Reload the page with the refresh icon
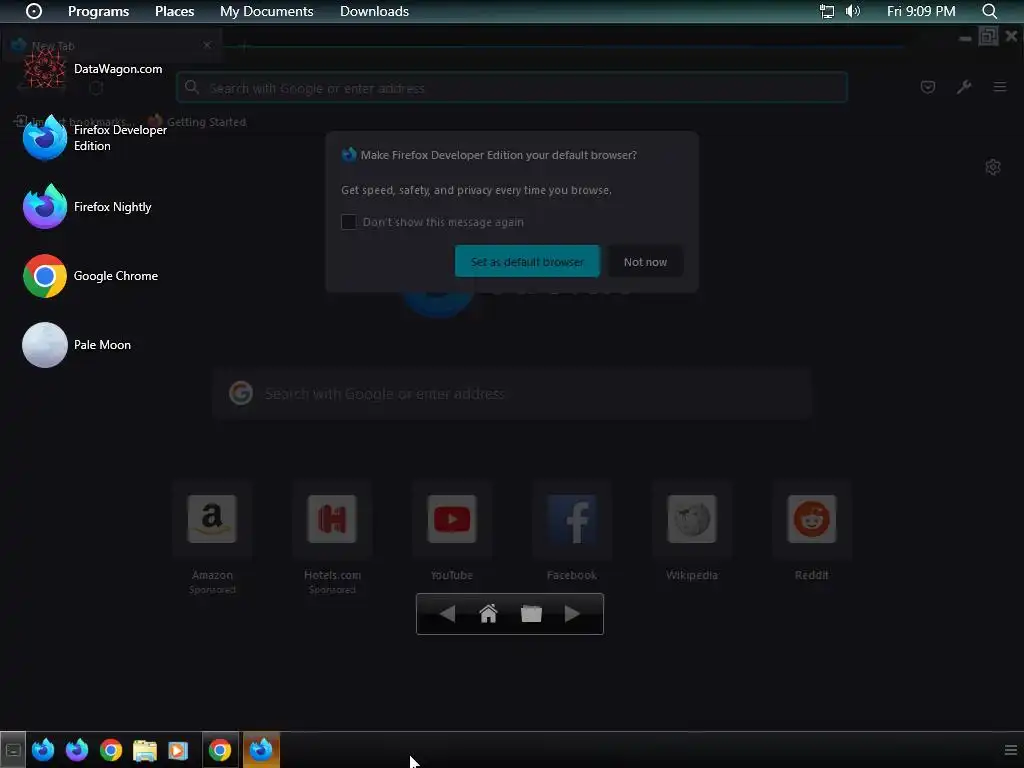This screenshot has height=768, width=1024. pyautogui.click(x=96, y=88)
